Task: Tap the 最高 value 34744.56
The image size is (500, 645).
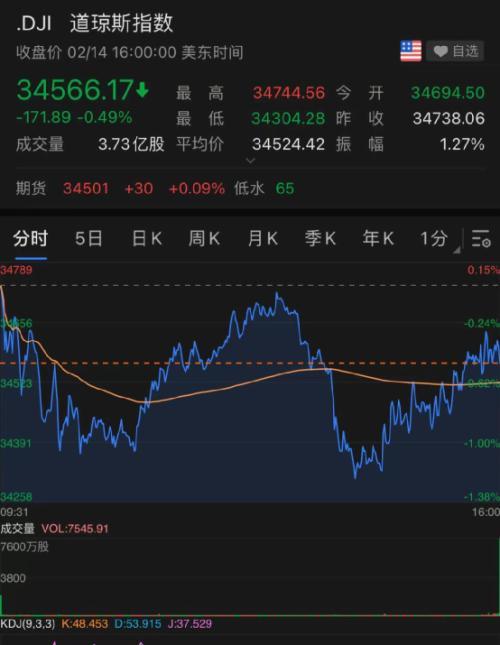Action: (289, 93)
